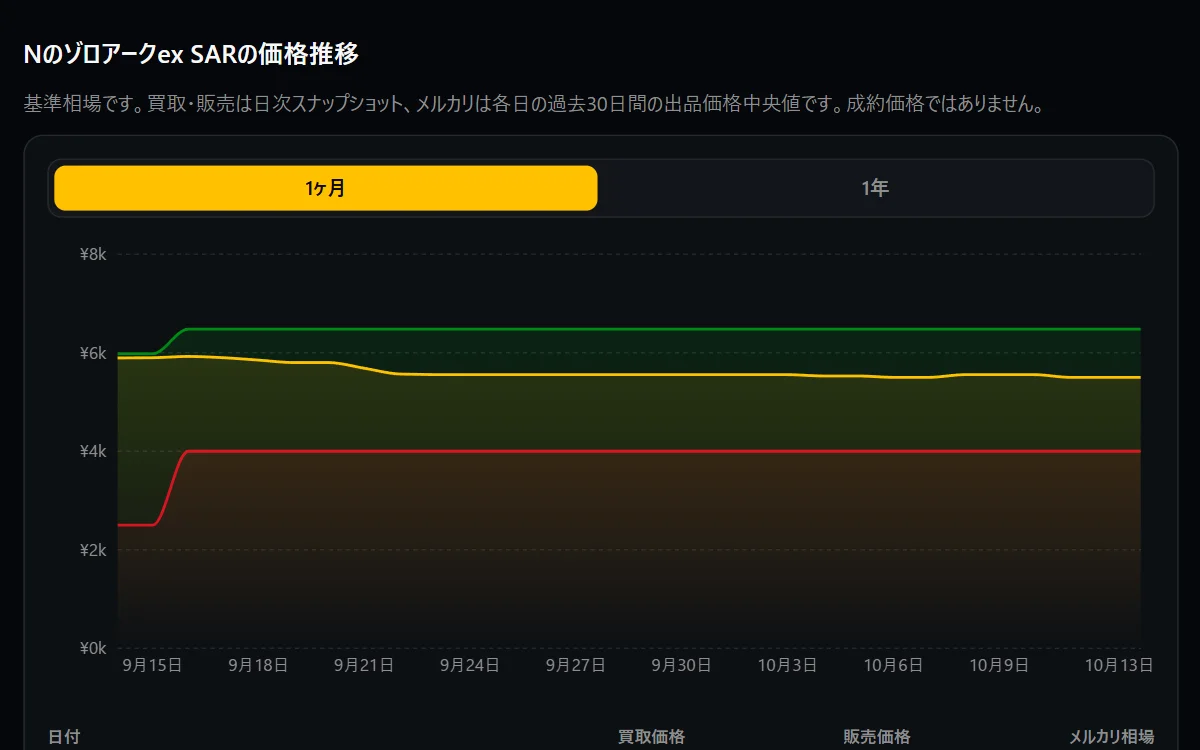This screenshot has height=750, width=1200.
Task: Click the ¥0k axis label
Action: coord(93,648)
